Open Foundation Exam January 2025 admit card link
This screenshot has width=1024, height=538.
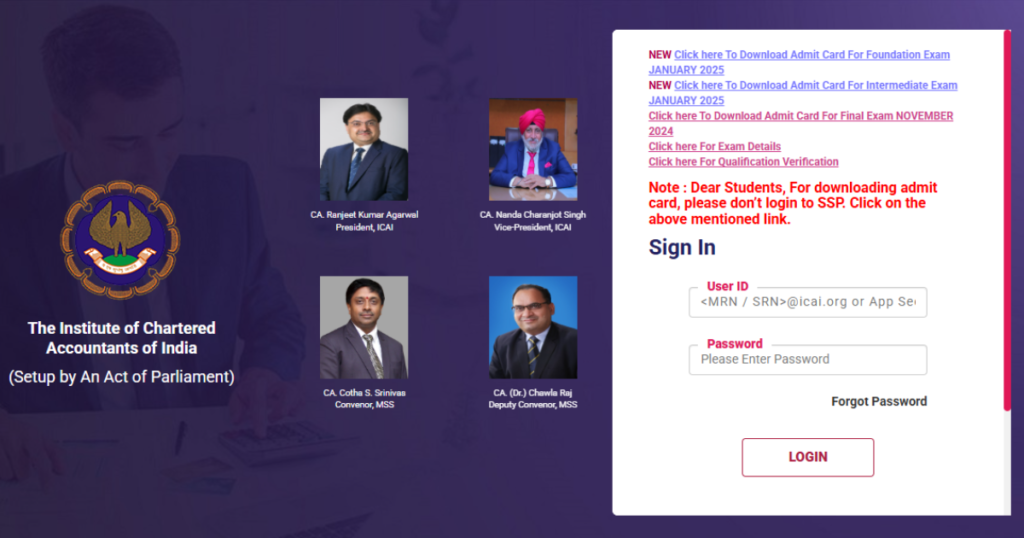coord(799,62)
